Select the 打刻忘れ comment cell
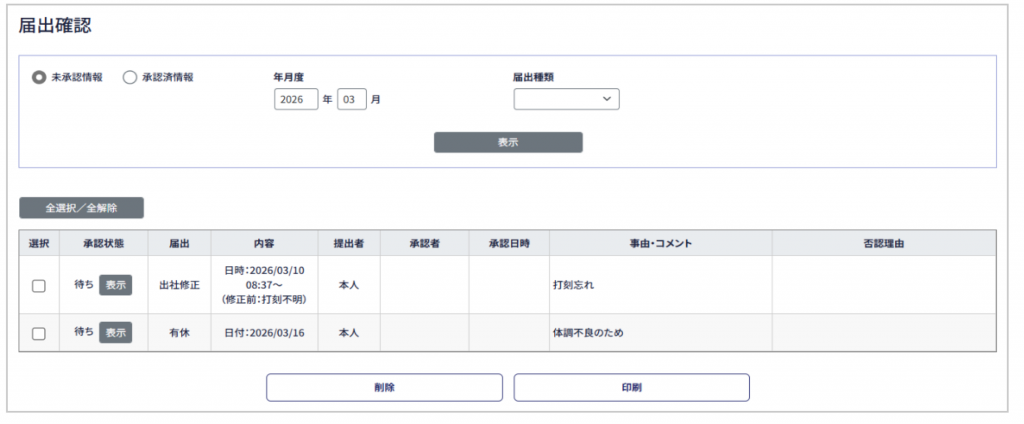Screen dimensions: 1024x424 660,286
